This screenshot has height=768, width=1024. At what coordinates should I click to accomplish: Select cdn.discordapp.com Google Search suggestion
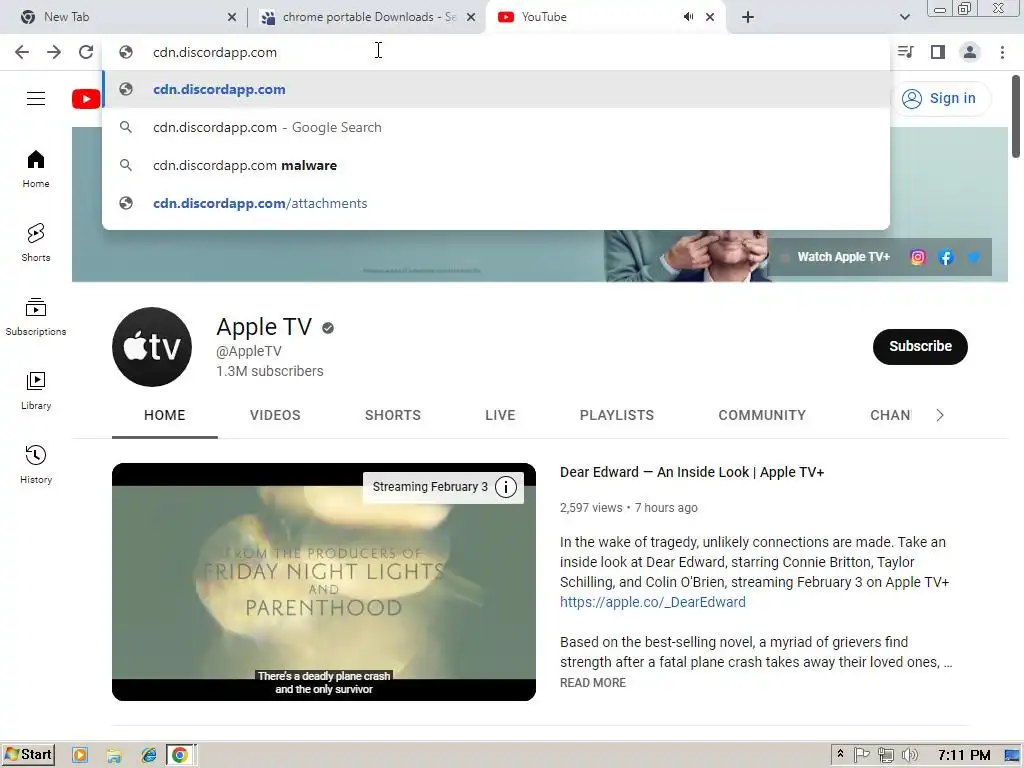point(496,127)
